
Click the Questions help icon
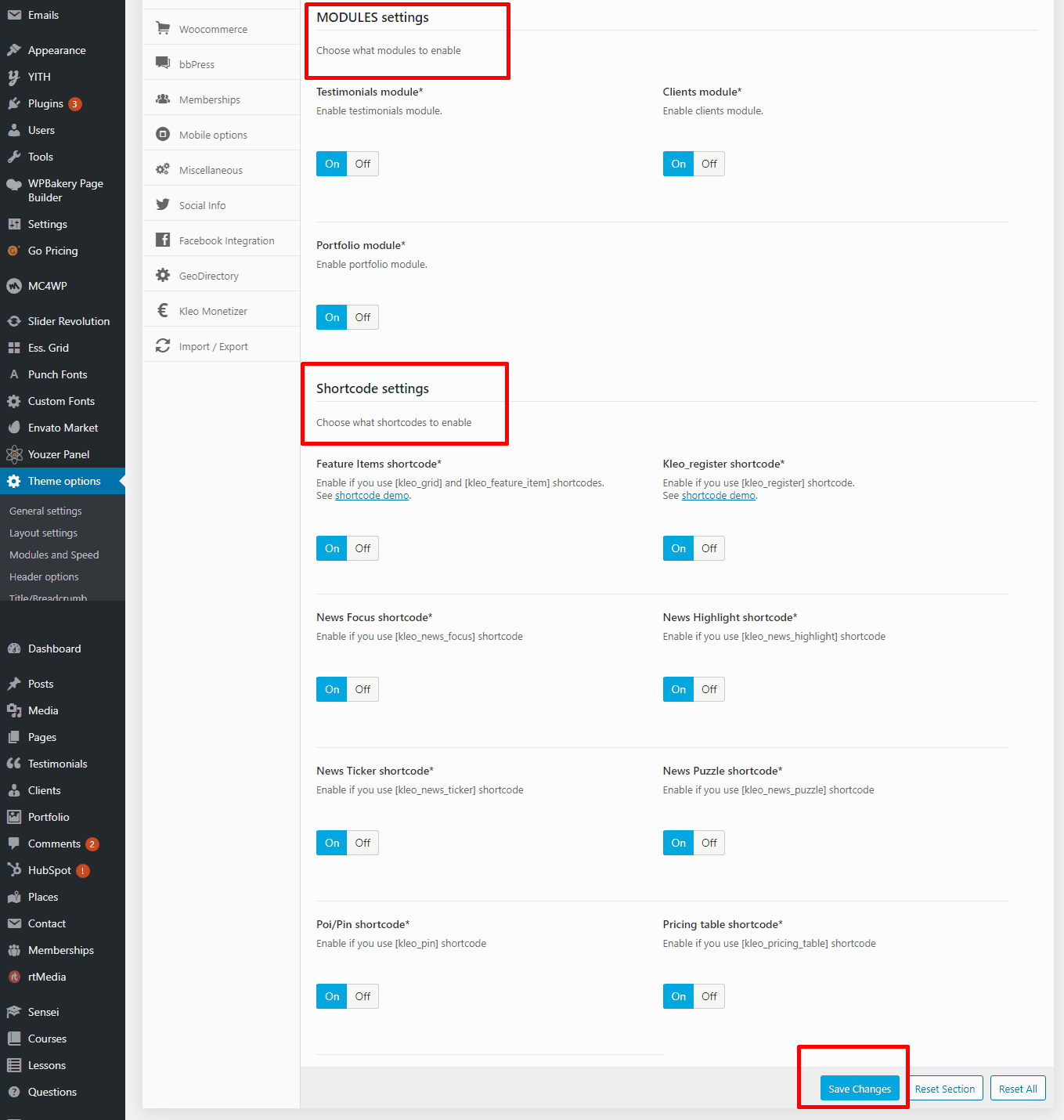point(14,1092)
